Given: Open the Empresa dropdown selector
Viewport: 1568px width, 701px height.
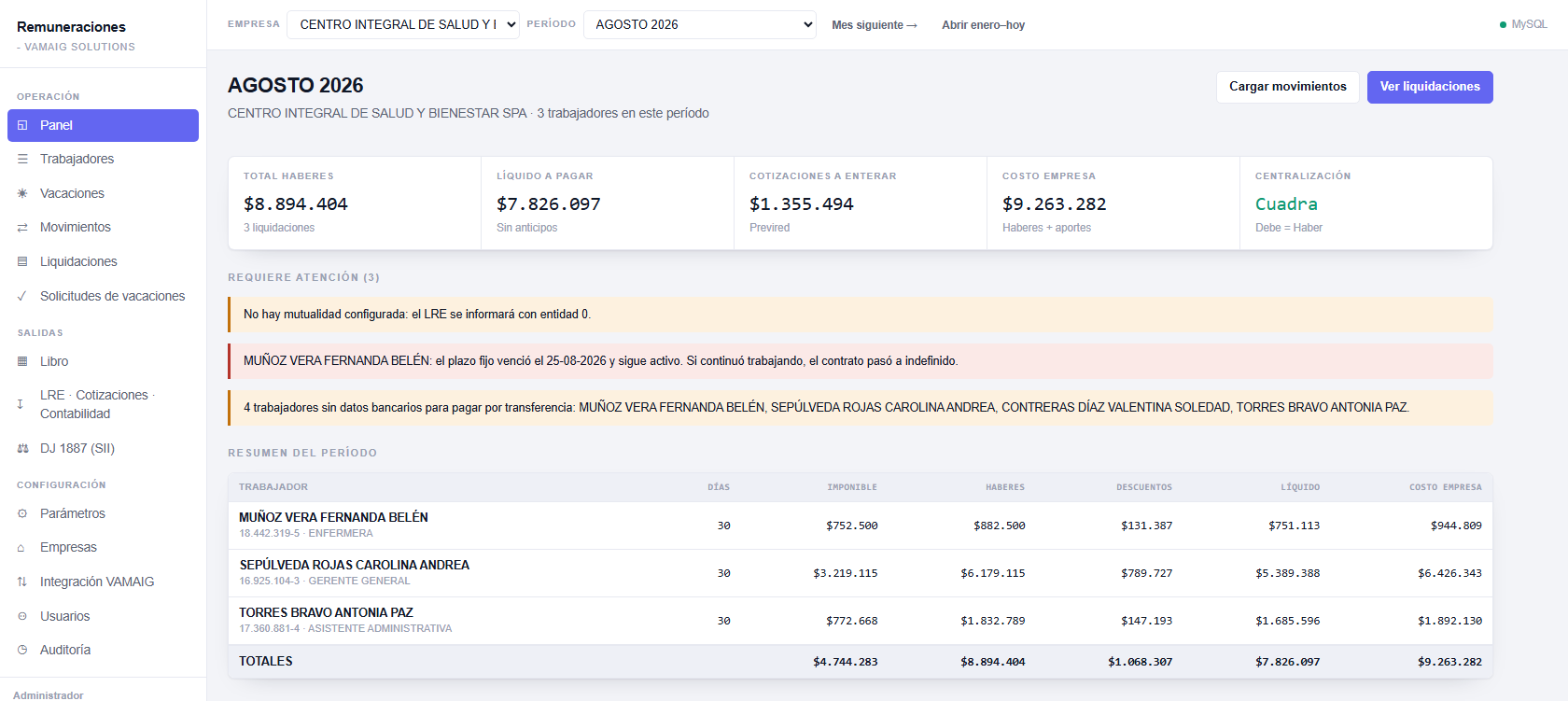Looking at the screenshot, I should 403,24.
